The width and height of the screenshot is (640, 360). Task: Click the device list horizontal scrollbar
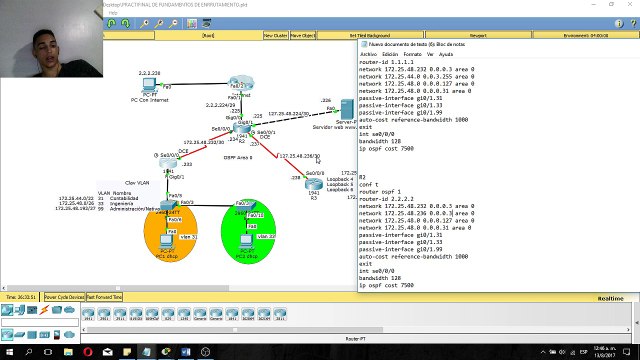point(235,329)
